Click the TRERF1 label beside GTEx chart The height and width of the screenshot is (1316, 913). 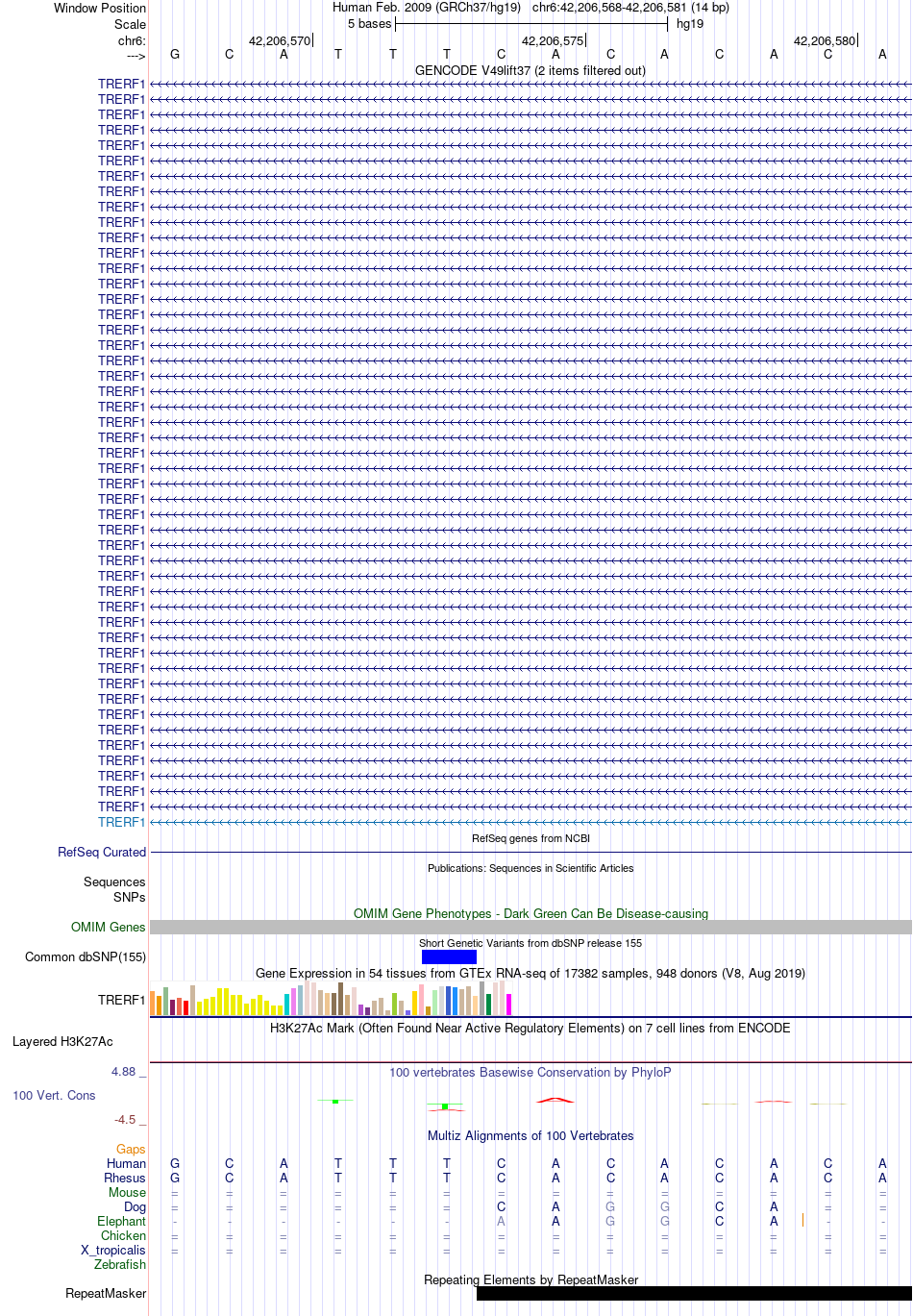tap(122, 1000)
